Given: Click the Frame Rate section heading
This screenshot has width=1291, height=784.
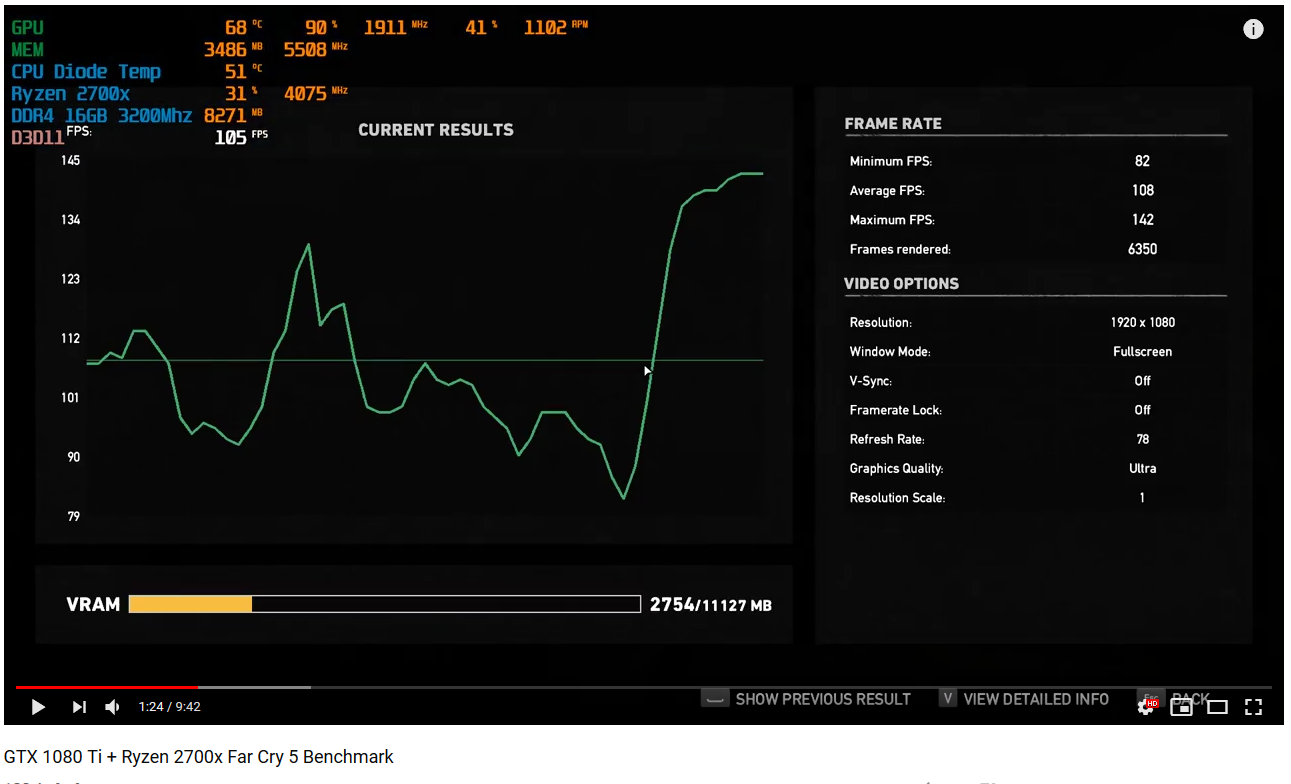Looking at the screenshot, I should click(893, 124).
